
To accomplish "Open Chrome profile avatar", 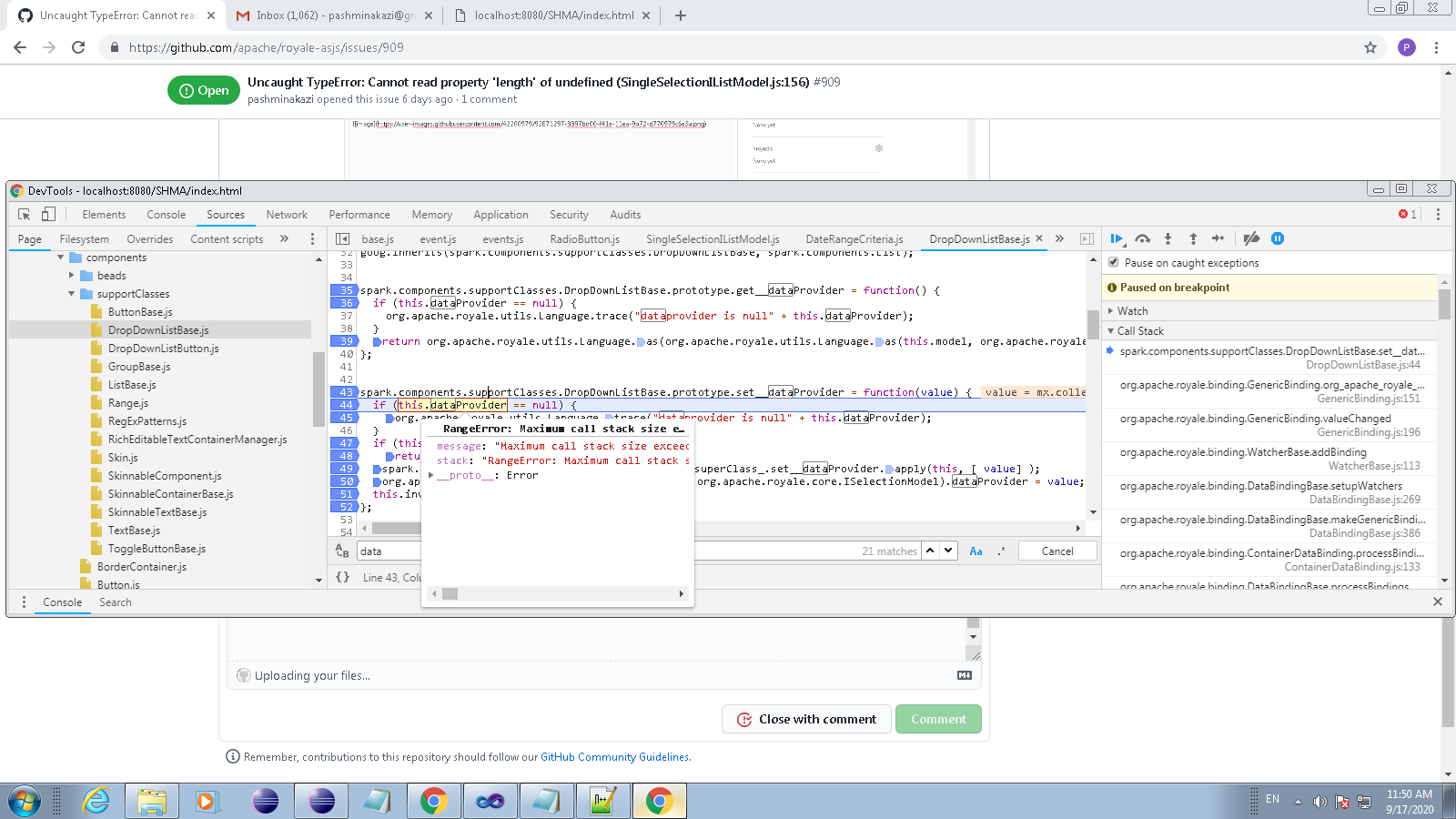I will 1407,47.
